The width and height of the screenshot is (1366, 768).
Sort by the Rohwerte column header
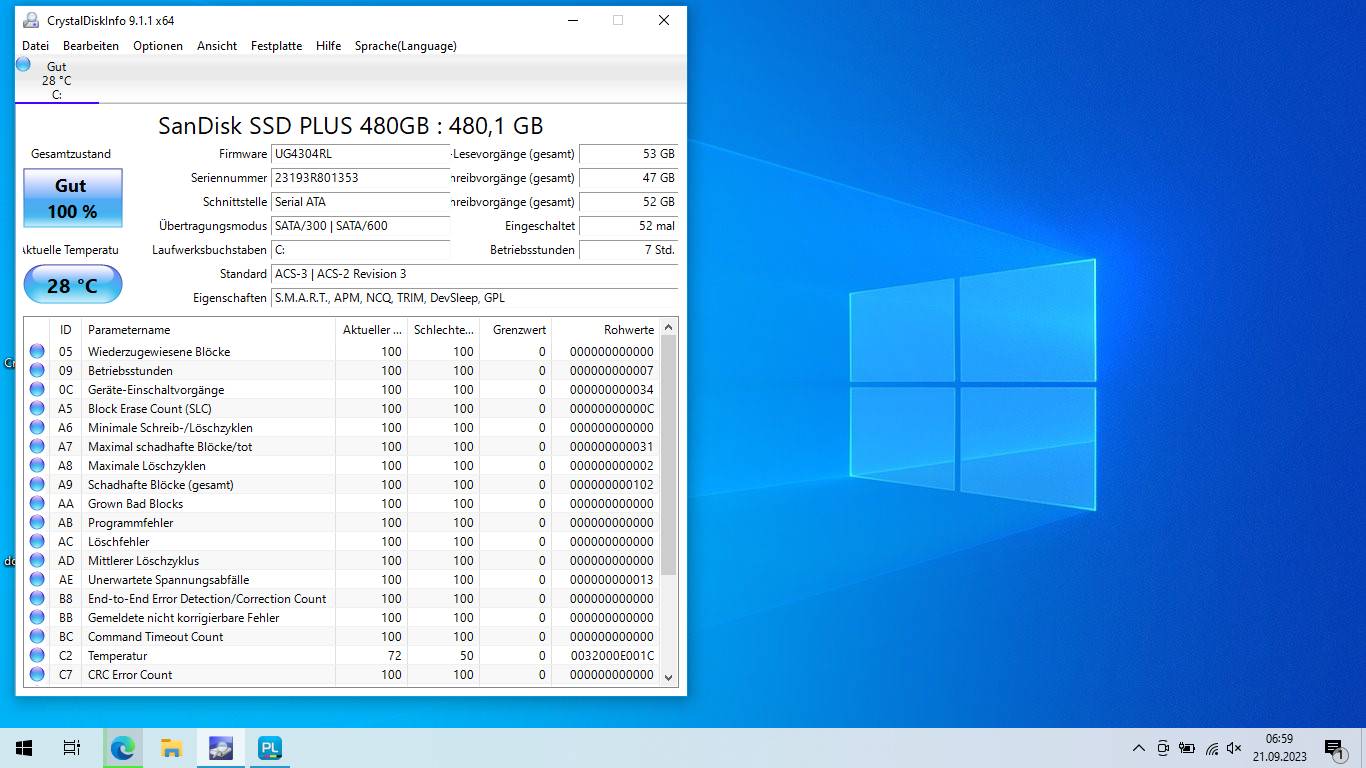point(606,329)
